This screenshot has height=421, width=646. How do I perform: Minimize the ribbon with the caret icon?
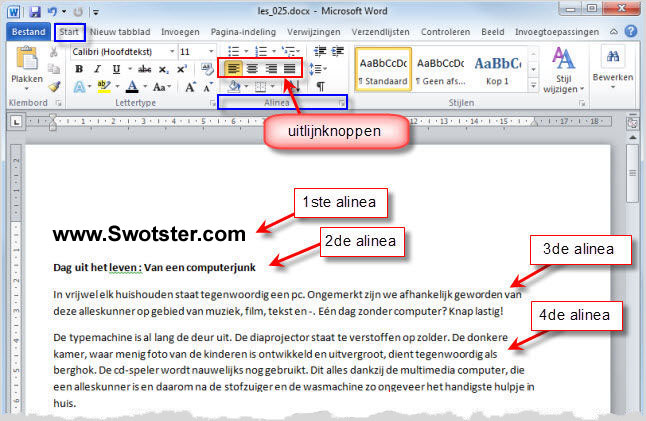(614, 31)
